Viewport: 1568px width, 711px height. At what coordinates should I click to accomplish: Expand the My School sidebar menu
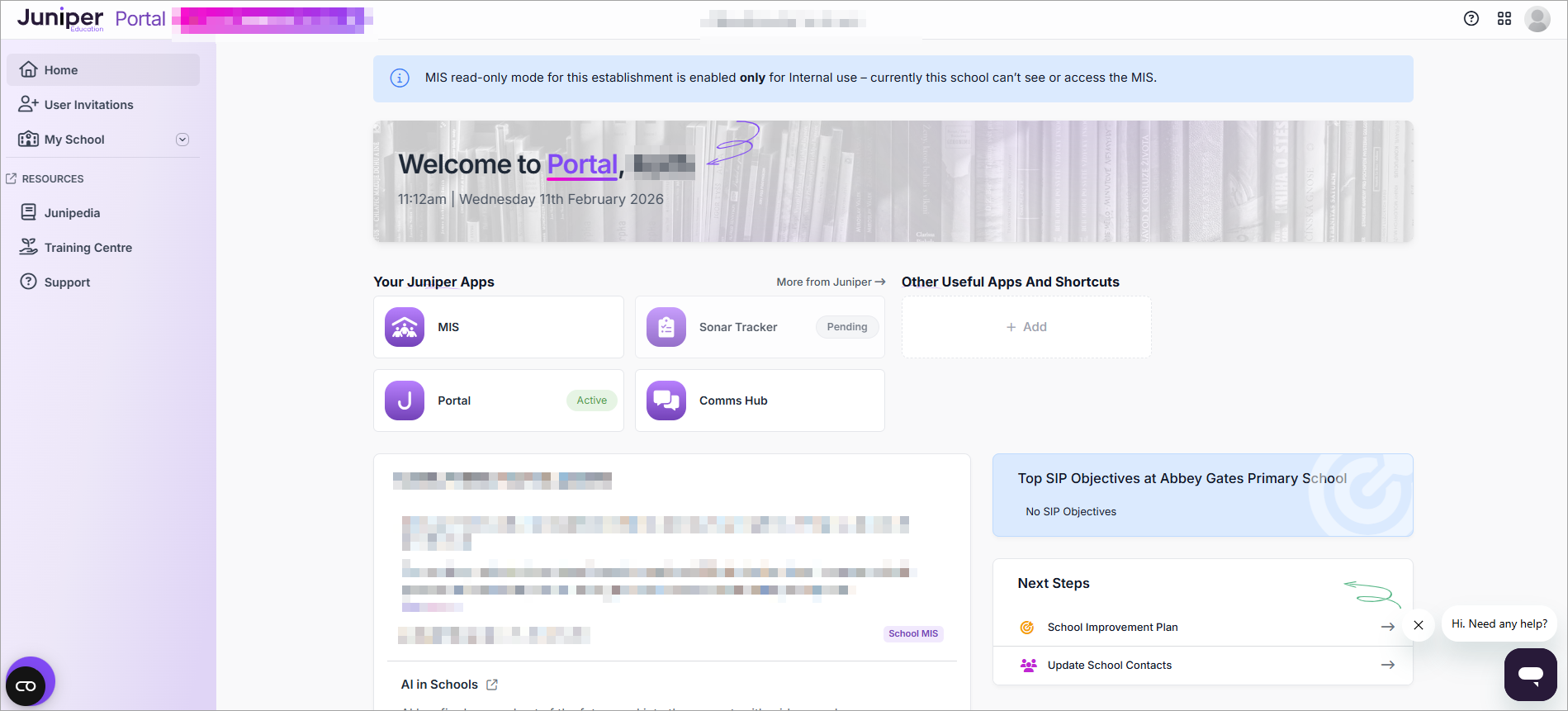pos(182,140)
